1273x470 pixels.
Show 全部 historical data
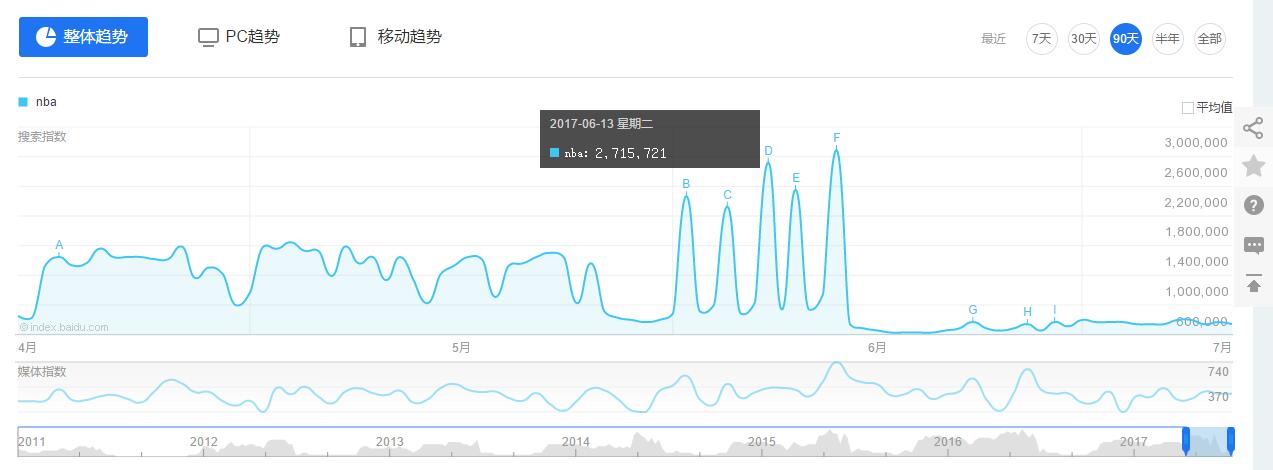1209,39
